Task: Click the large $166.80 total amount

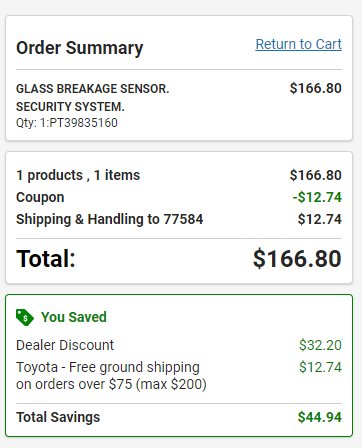Action: point(297,259)
